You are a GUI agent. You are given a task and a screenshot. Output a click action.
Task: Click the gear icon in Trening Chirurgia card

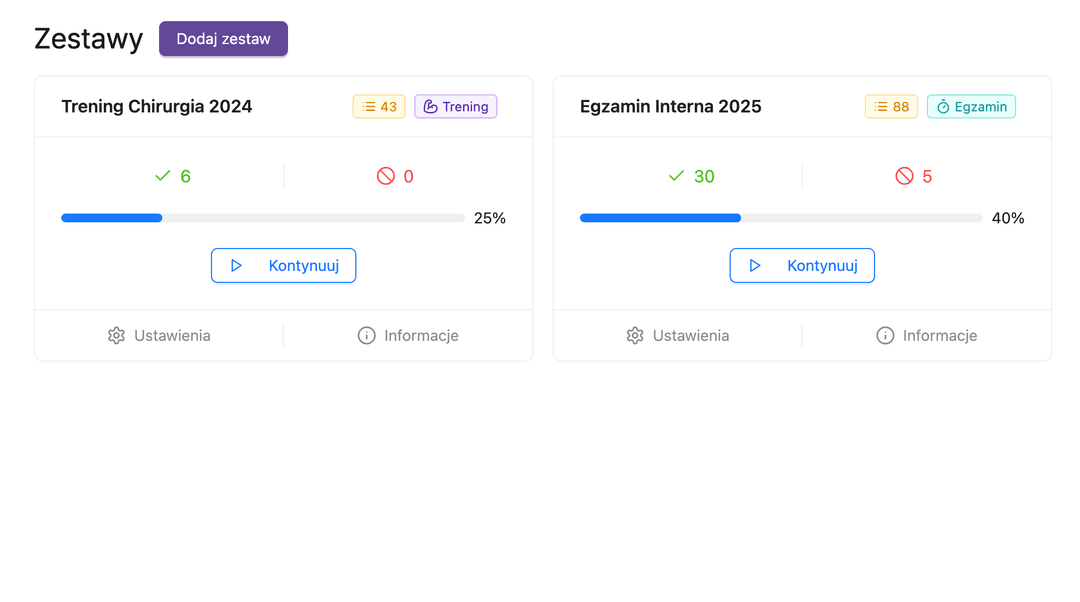(x=116, y=335)
